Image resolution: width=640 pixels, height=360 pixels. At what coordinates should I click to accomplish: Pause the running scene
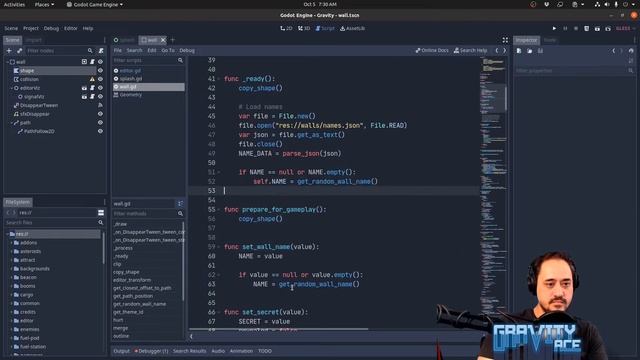click(565, 29)
